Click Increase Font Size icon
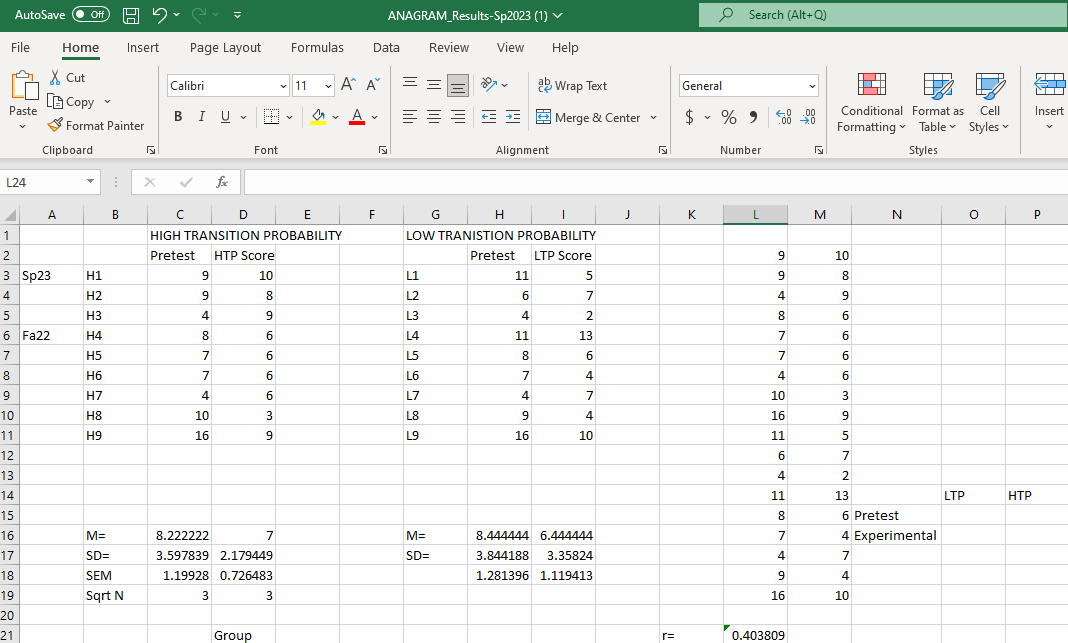The image size is (1068, 643). pos(349,85)
